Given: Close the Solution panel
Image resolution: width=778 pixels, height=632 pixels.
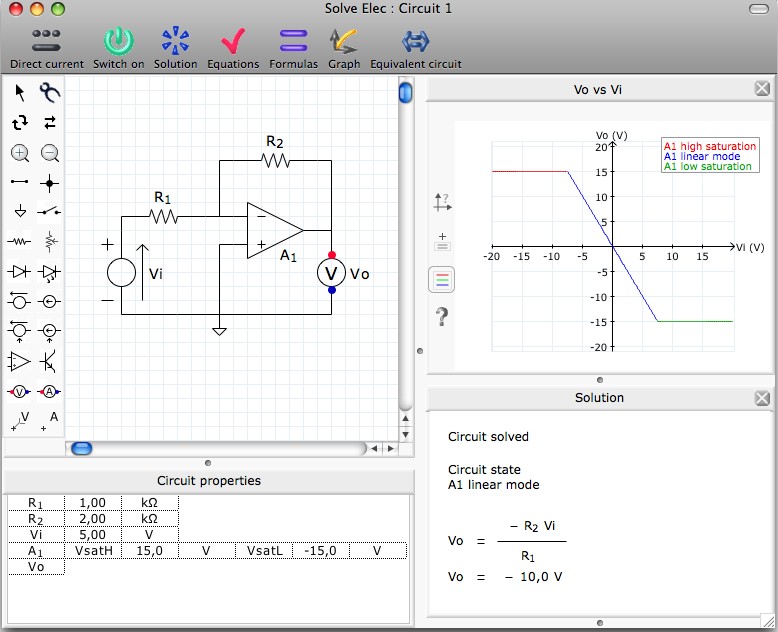Looking at the screenshot, I should click(x=762, y=398).
